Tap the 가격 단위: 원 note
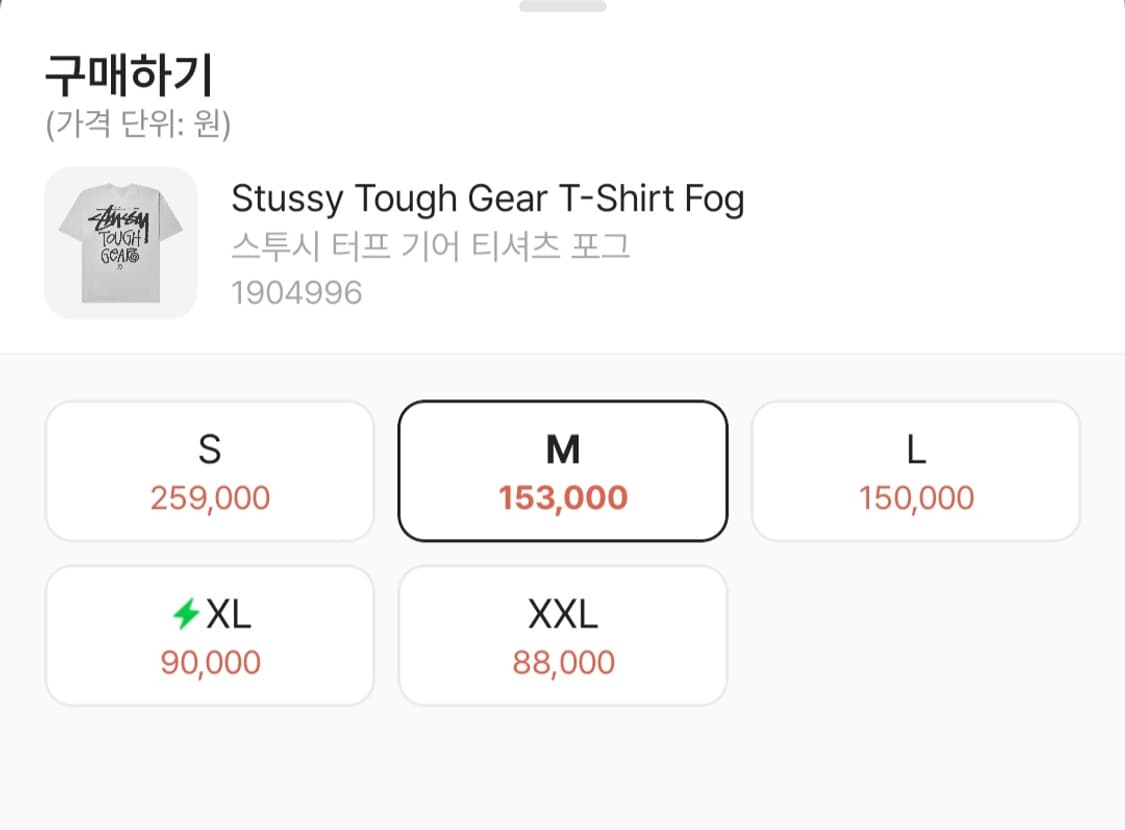 coord(139,125)
